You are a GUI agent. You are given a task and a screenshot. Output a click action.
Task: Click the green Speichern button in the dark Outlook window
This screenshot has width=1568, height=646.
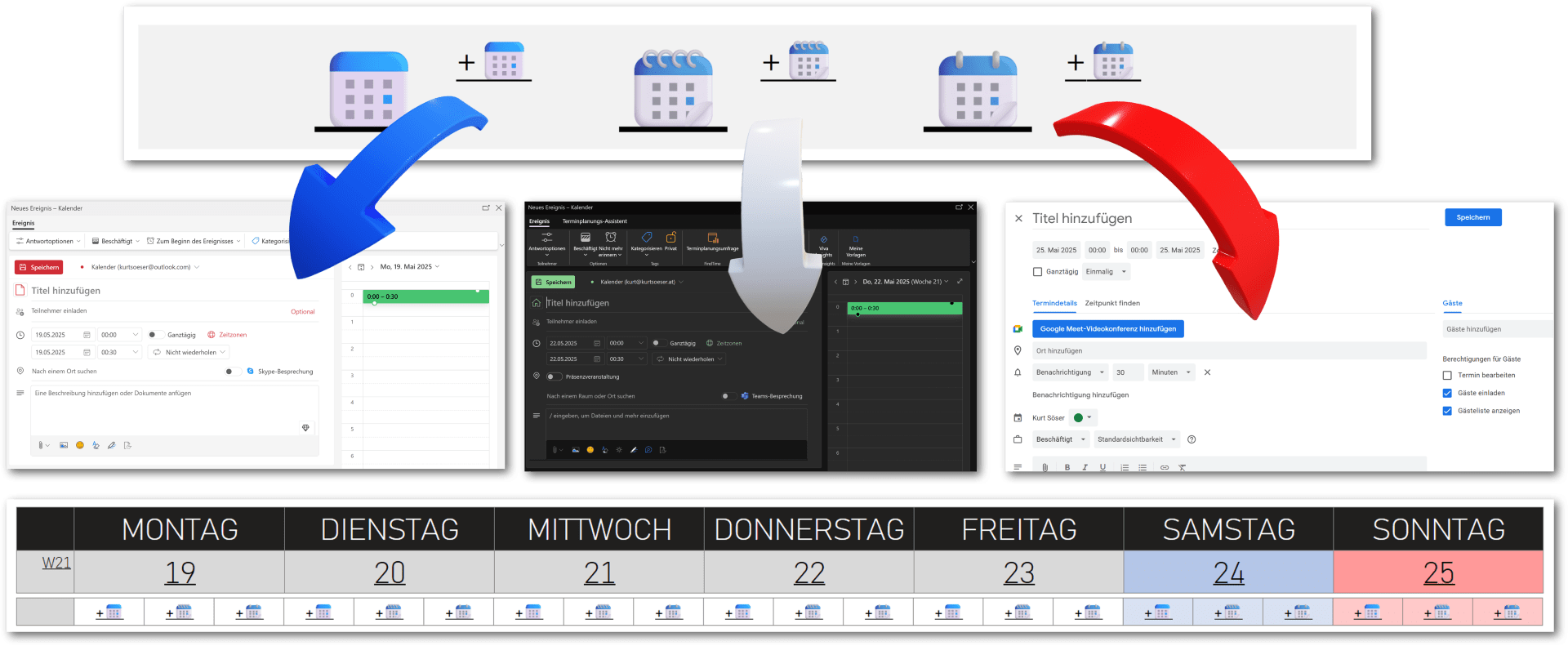coord(553,282)
